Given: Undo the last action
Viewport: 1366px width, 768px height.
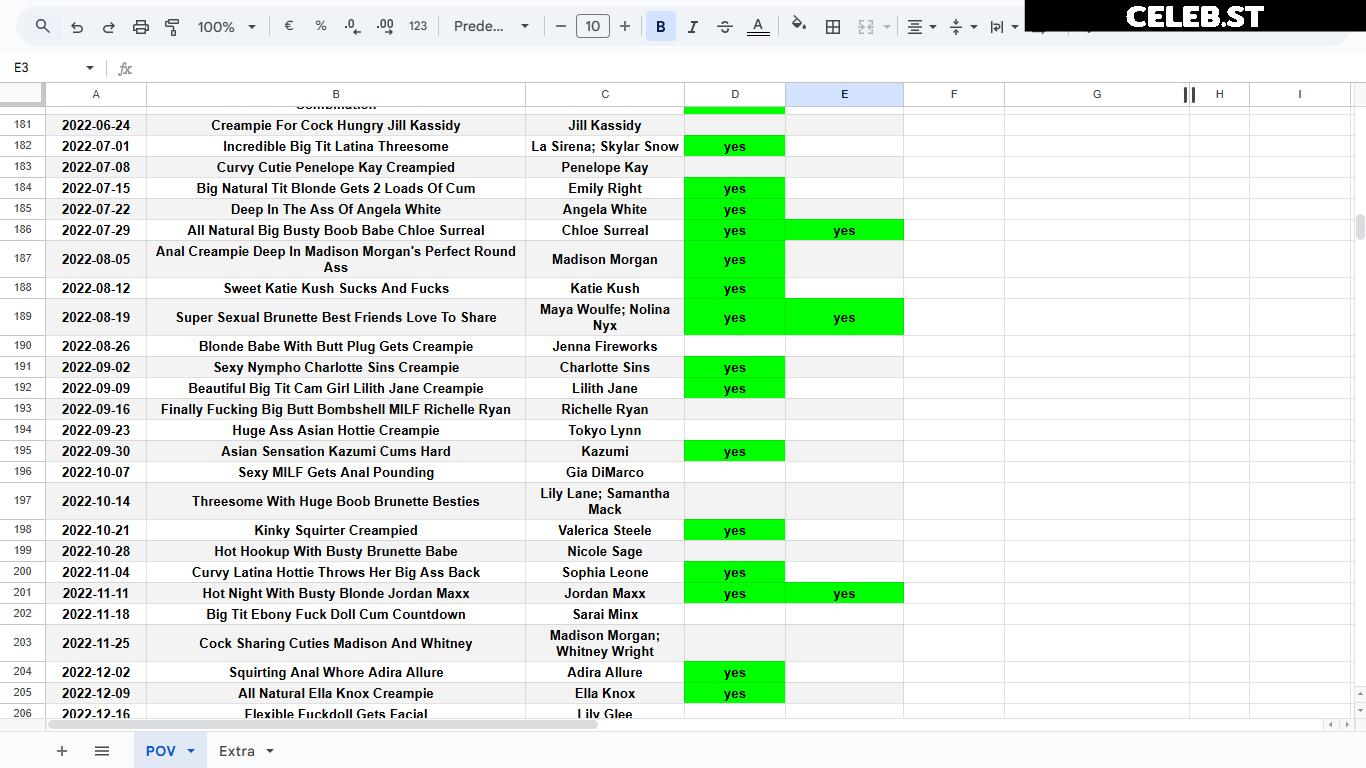Looking at the screenshot, I should pyautogui.click(x=77, y=27).
